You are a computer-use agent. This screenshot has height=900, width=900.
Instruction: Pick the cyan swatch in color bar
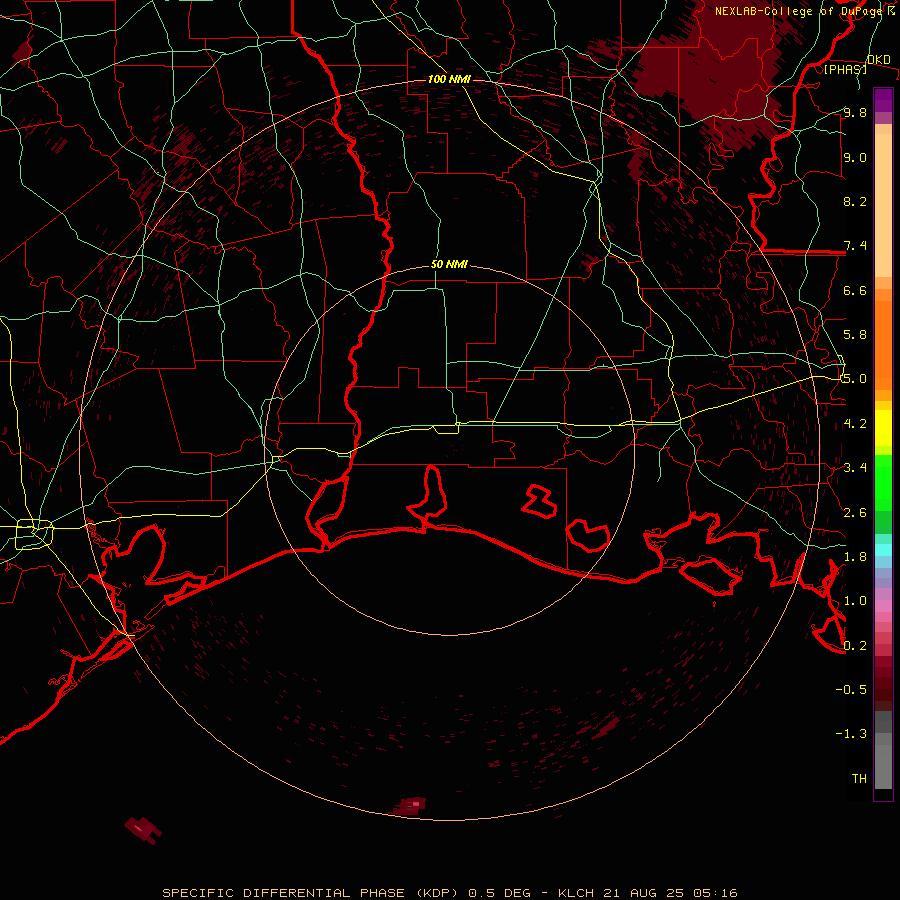[x=883, y=550]
